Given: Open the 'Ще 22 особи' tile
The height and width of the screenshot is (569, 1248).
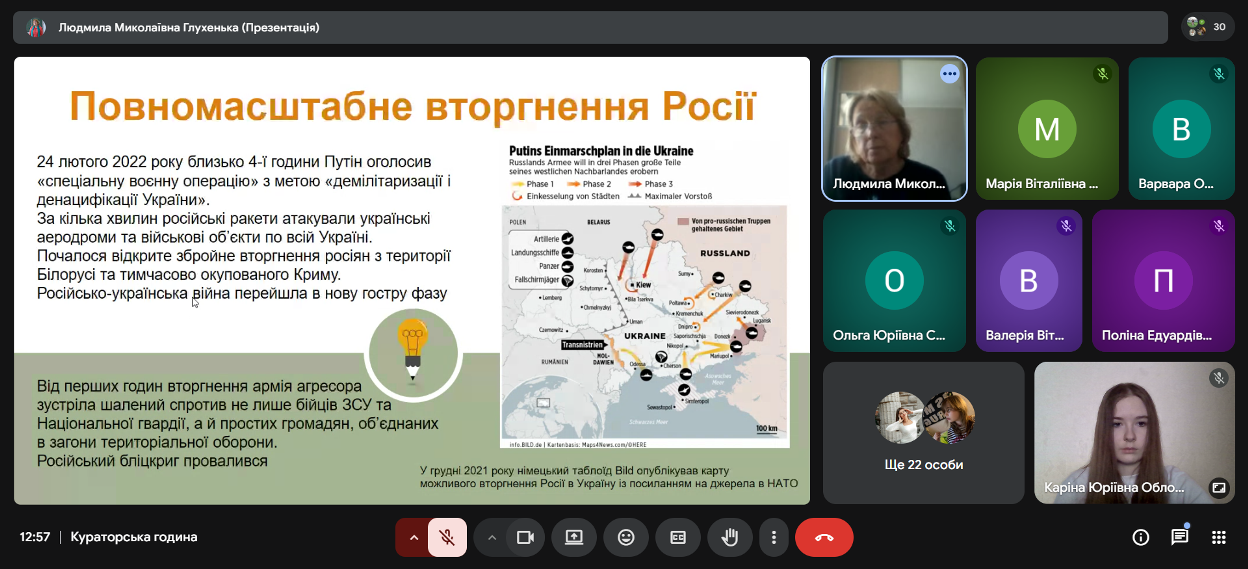Looking at the screenshot, I should pyautogui.click(x=924, y=432).
